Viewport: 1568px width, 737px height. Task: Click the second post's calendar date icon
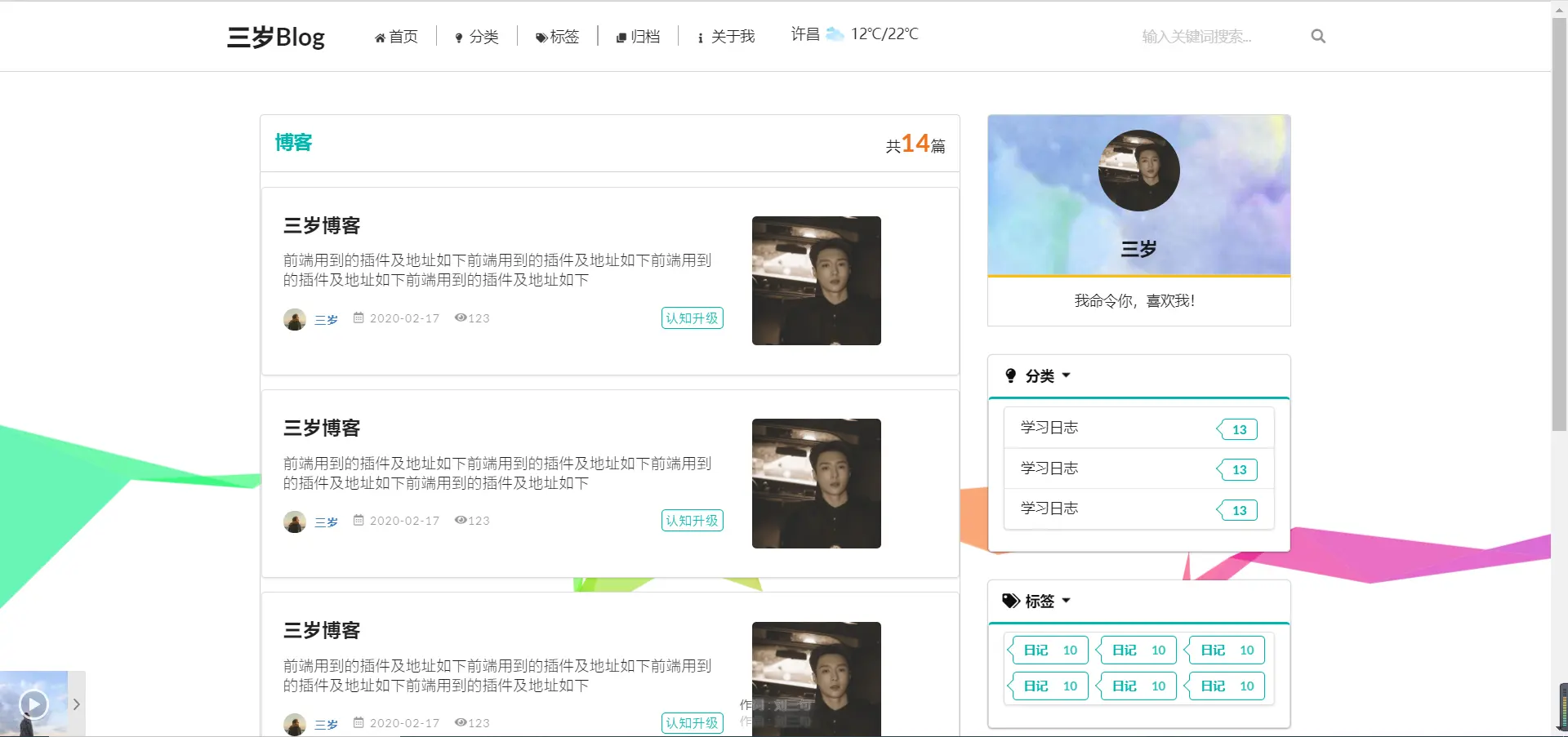[359, 520]
